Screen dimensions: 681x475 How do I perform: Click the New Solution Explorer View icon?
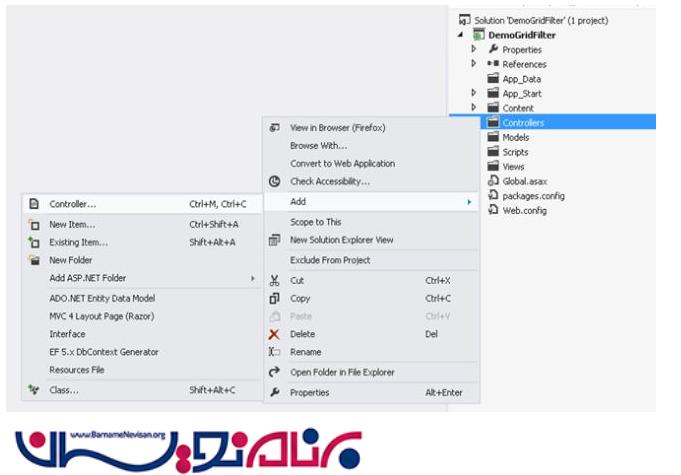[274, 240]
